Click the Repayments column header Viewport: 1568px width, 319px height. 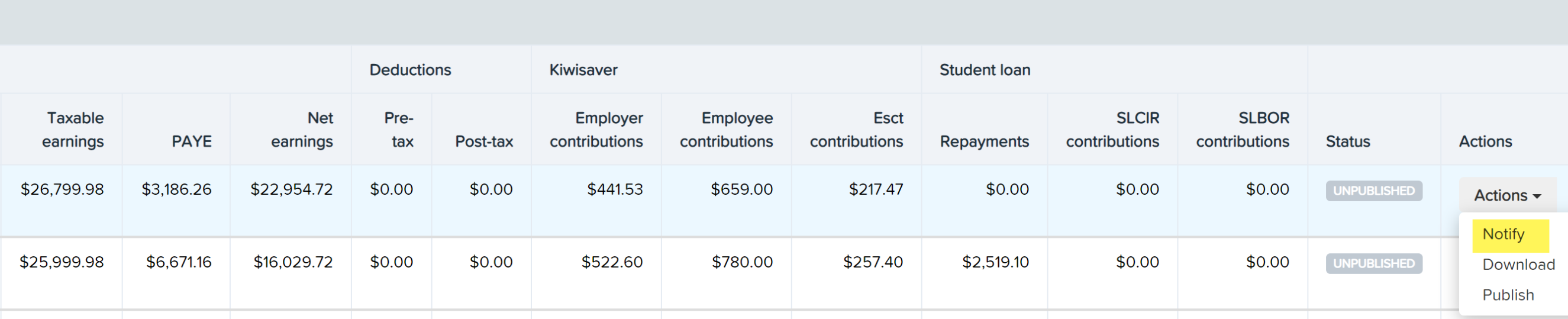[984, 141]
